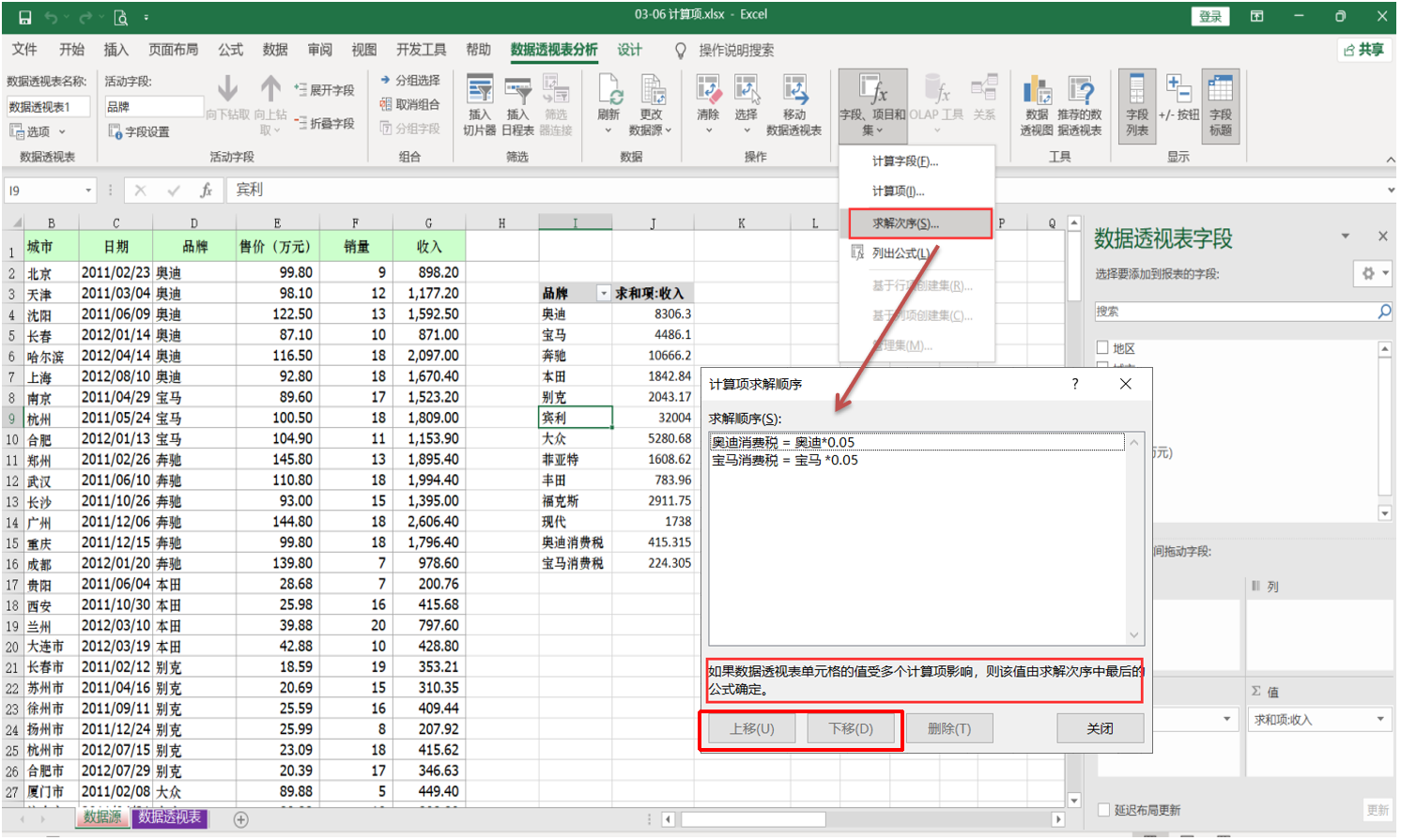Viewport: 1401px width, 840px height.
Task: Open Fields, Items and Sets button
Action: [x=872, y=105]
